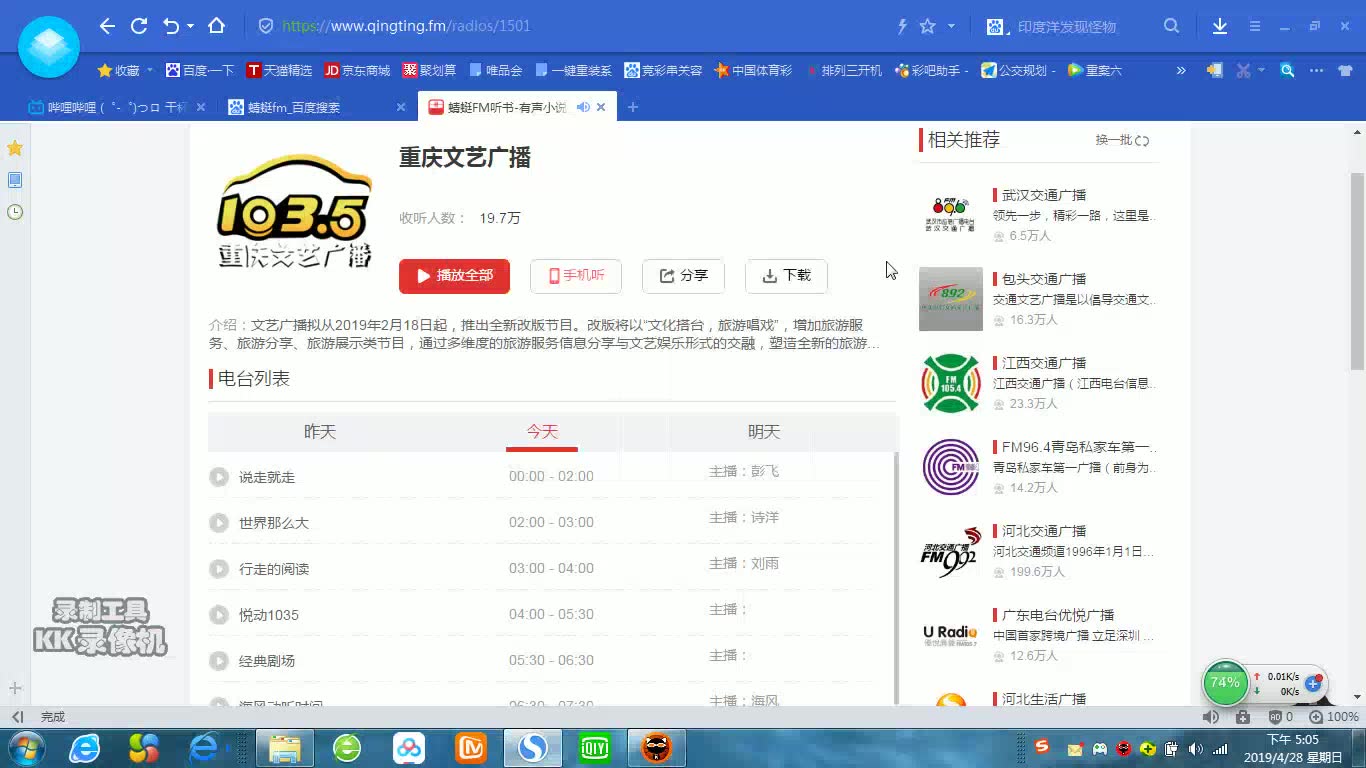Open the 江西交通广播 recommendation link
The width and height of the screenshot is (1366, 768).
[x=1044, y=363]
